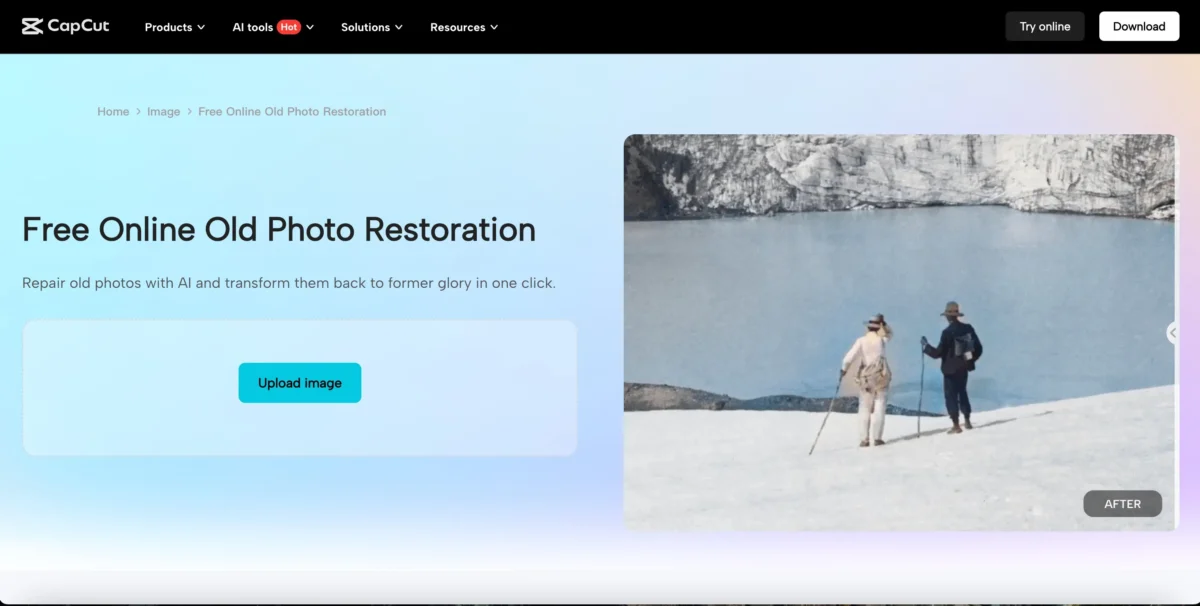Click the chevron arrow beside Solutions
The image size is (1200, 606).
pyautogui.click(x=399, y=28)
